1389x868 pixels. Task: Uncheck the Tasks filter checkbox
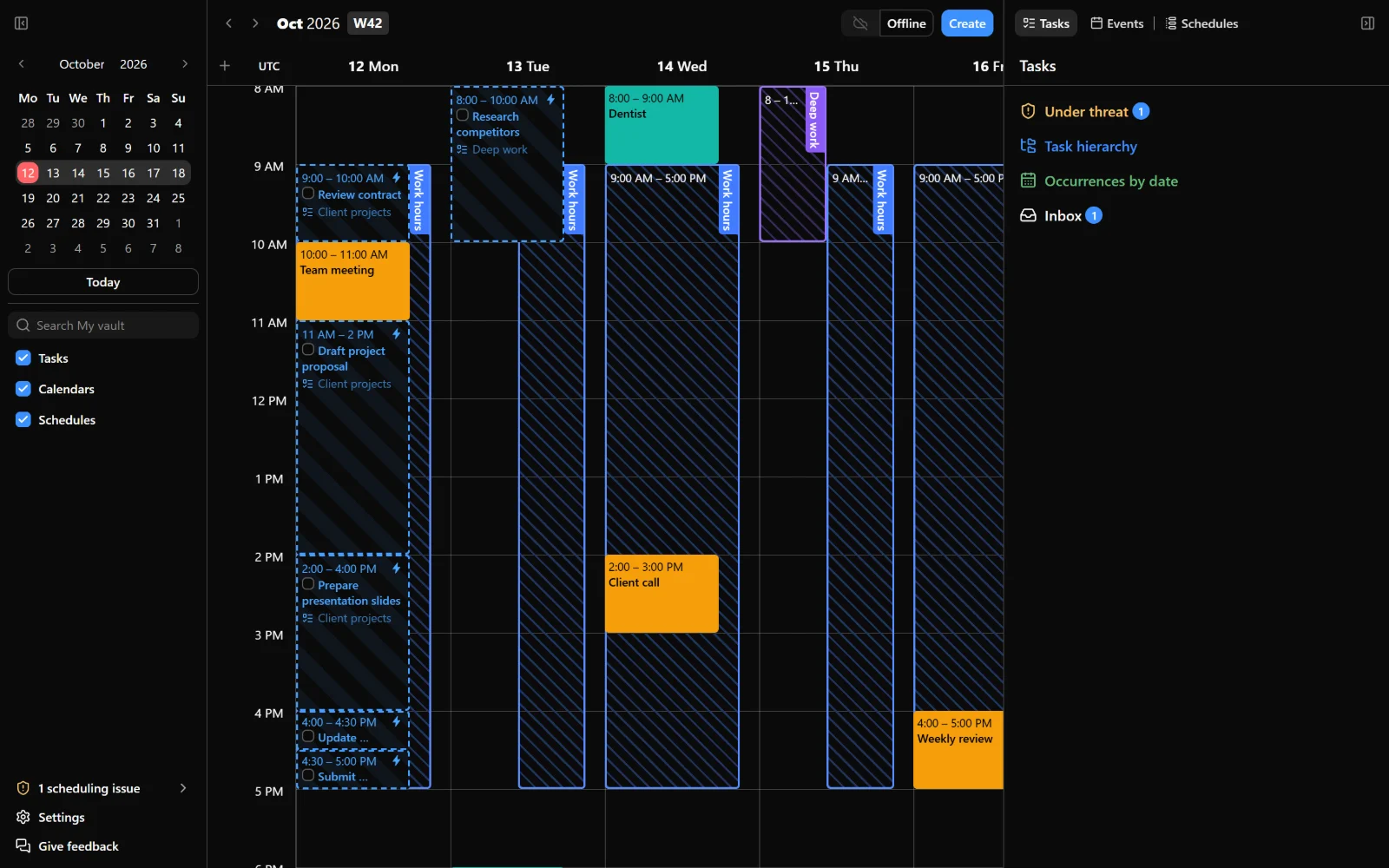[23, 358]
